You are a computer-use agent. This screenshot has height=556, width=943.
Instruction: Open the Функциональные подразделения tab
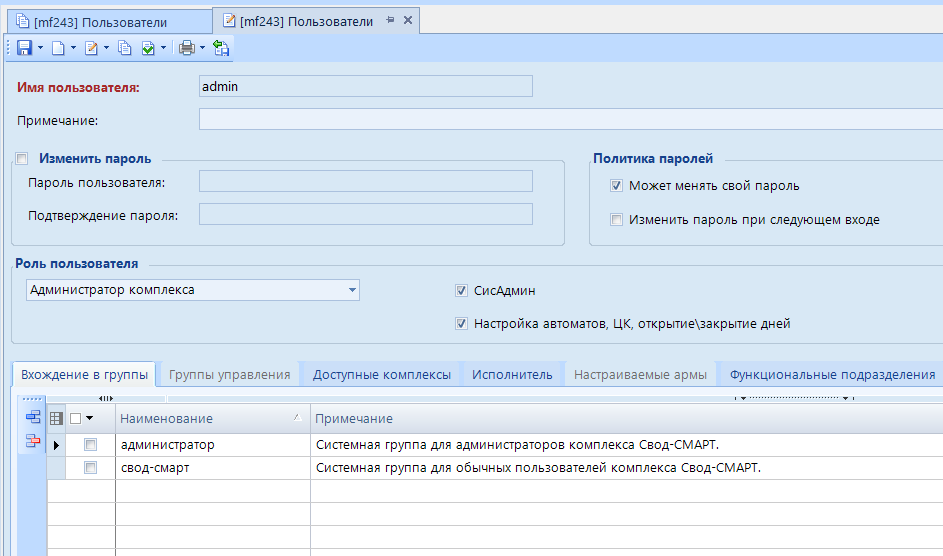click(832, 374)
